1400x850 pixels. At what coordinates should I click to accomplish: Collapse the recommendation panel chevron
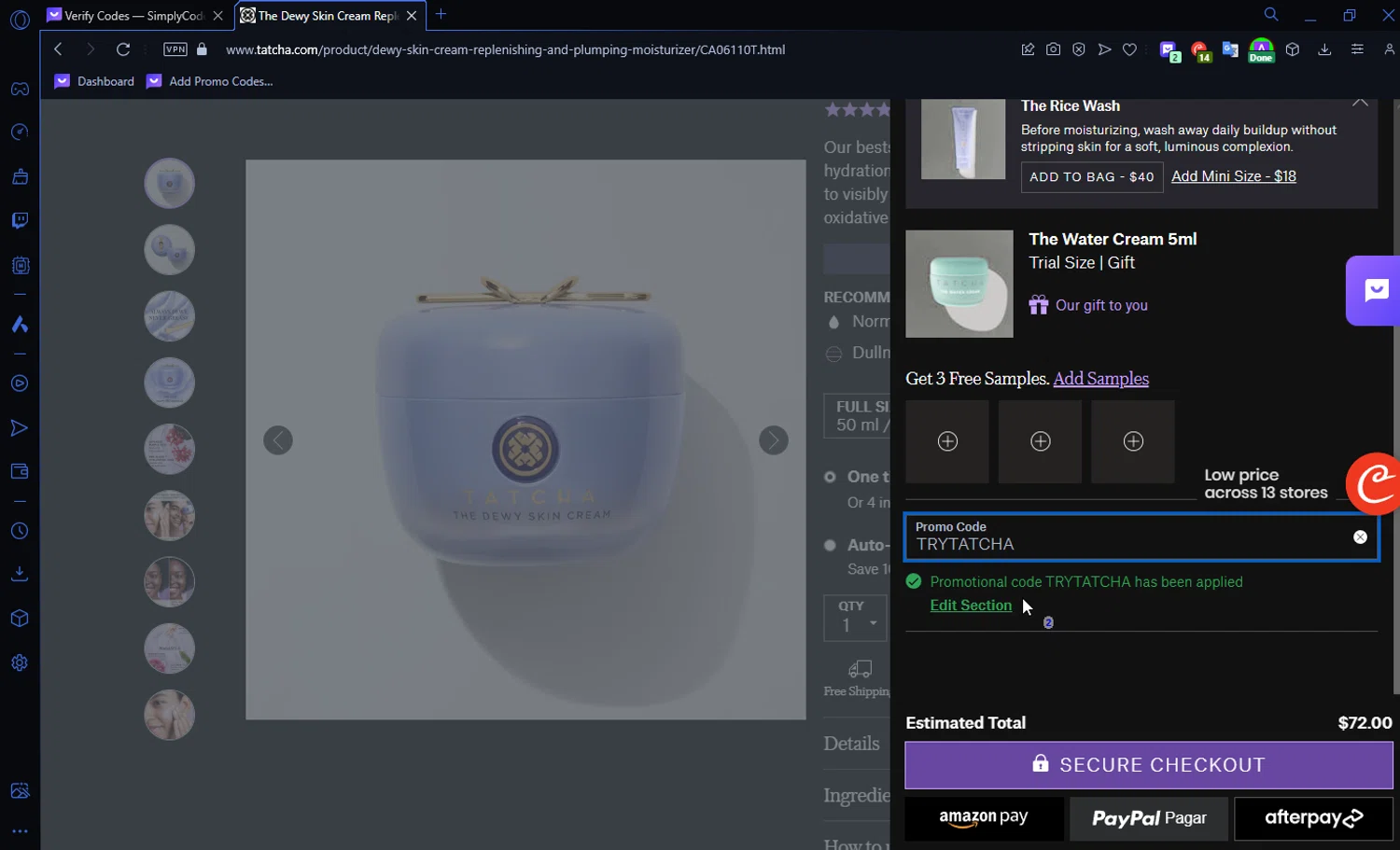pyautogui.click(x=1360, y=103)
